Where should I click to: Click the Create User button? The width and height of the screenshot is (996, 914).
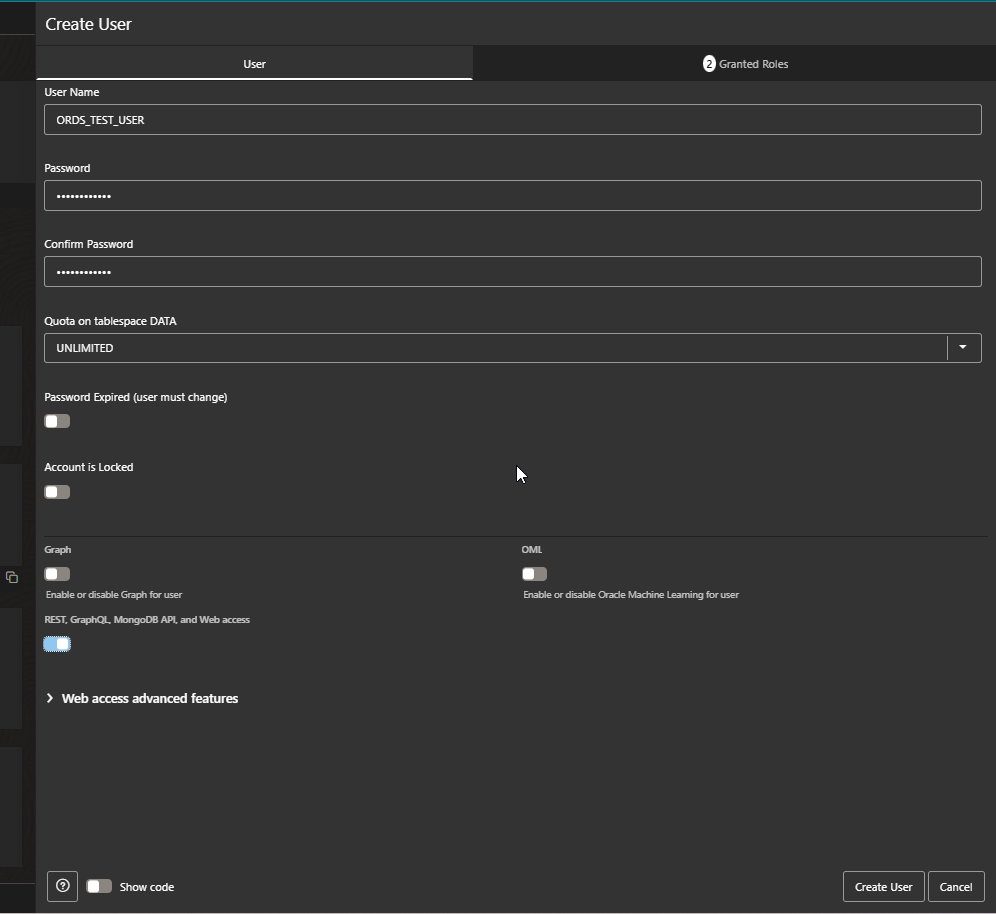pos(883,886)
